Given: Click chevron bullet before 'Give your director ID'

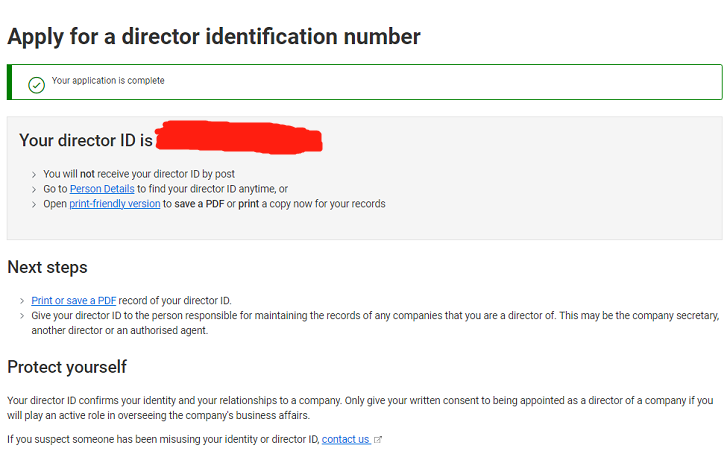Looking at the screenshot, I should [22, 316].
